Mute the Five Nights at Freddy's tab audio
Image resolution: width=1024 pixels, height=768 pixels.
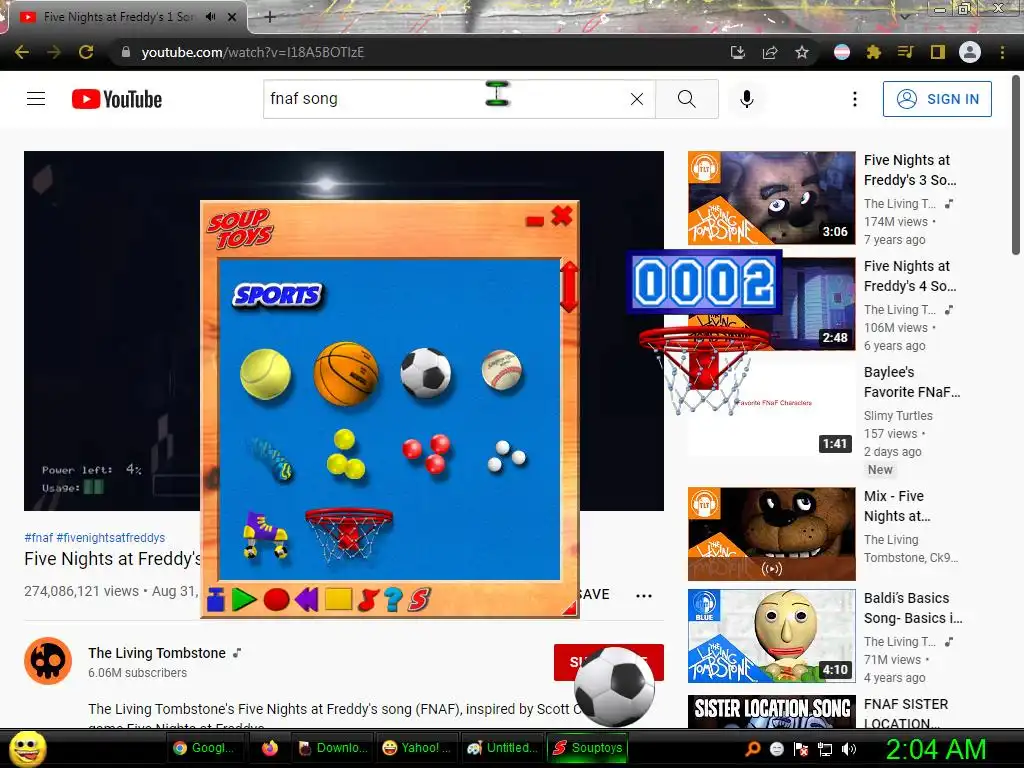tap(210, 17)
